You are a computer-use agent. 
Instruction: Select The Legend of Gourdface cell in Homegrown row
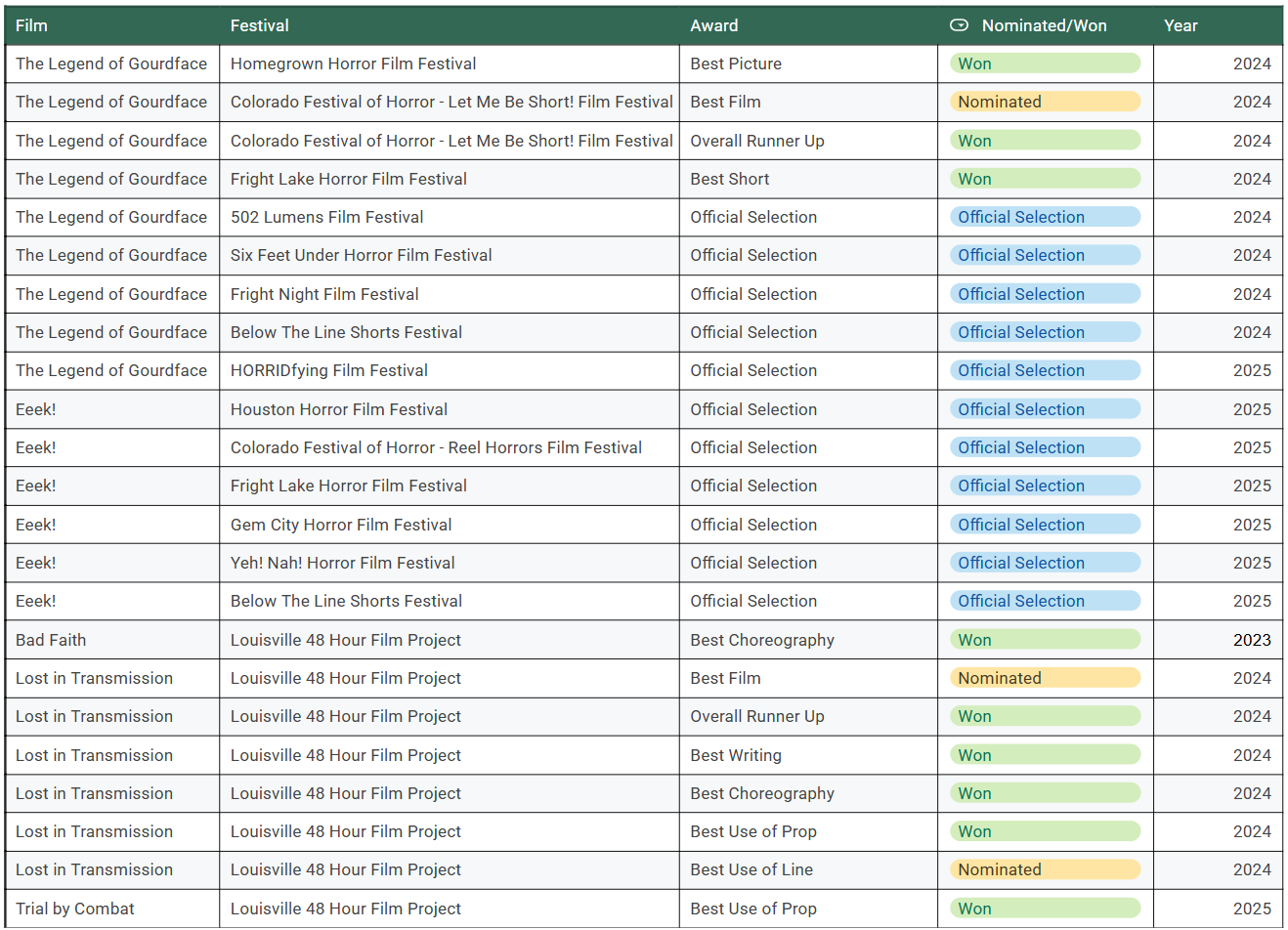point(112,63)
